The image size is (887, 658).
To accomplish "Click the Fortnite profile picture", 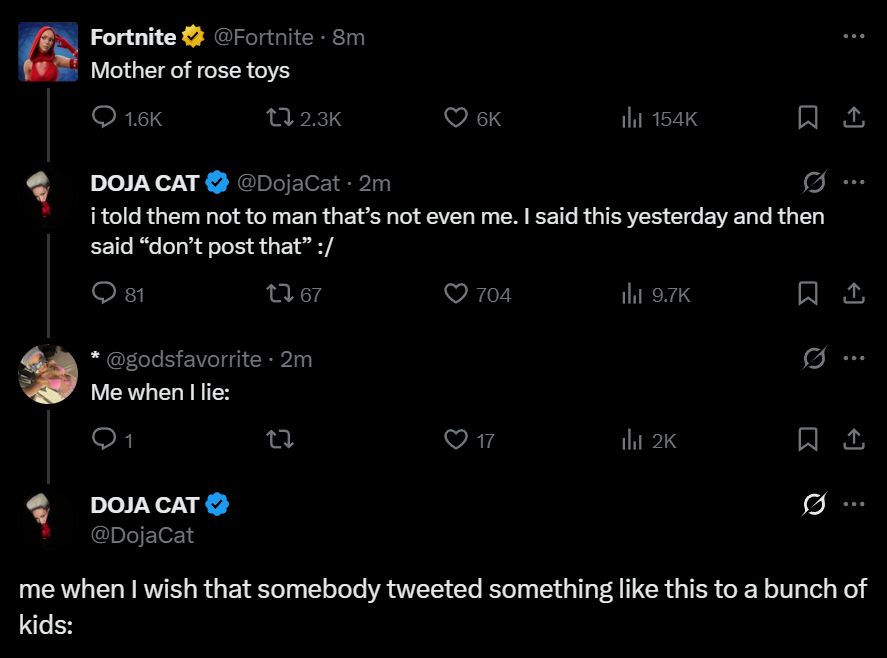I will [48, 52].
